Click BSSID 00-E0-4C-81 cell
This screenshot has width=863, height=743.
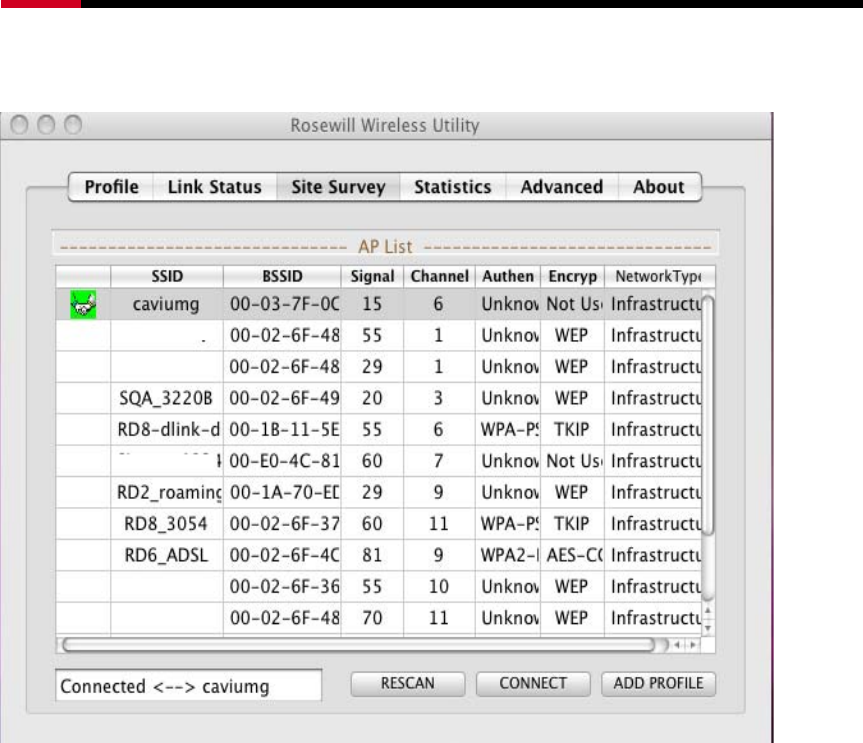point(283,461)
